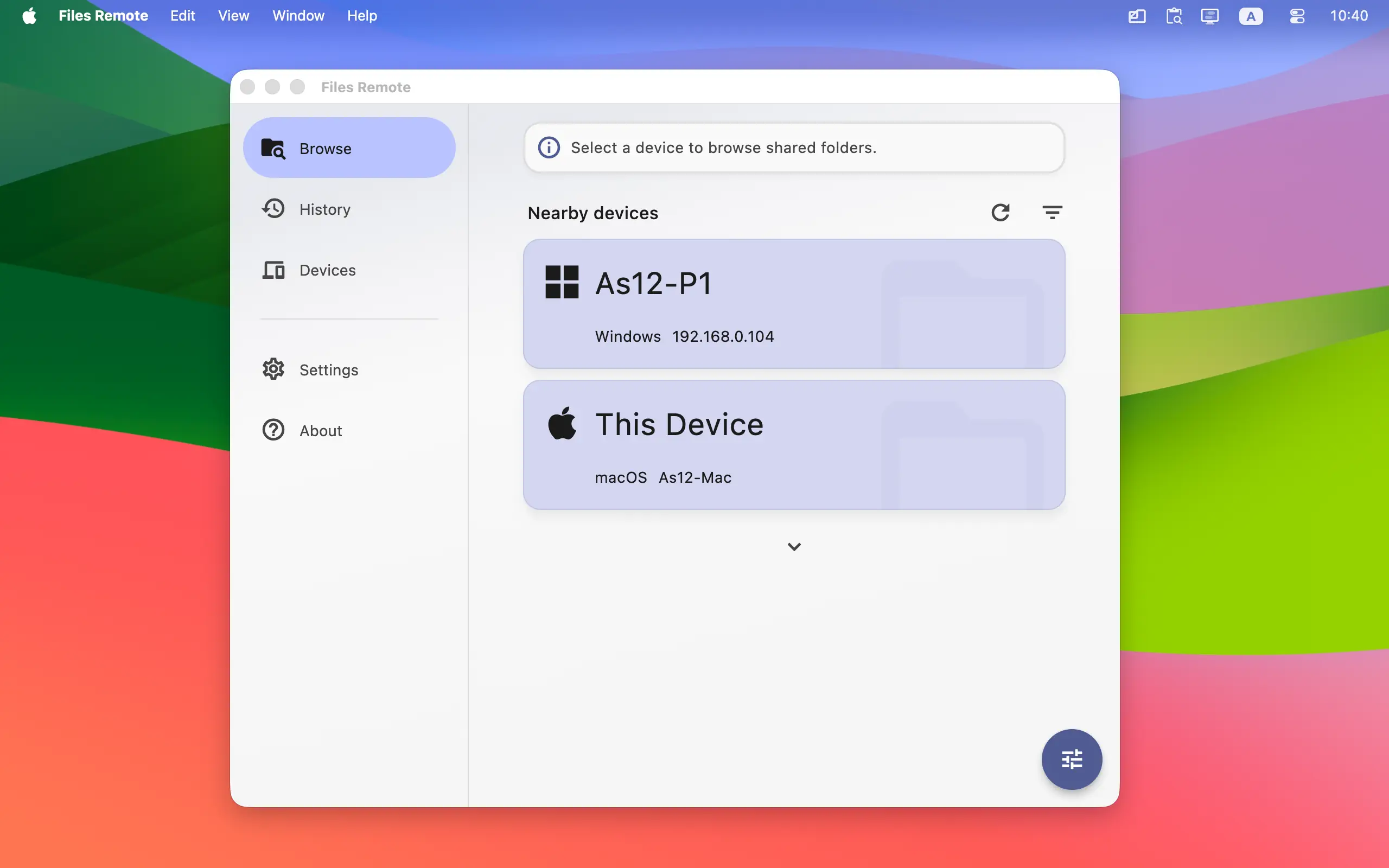Open the View menu

pyautogui.click(x=234, y=16)
